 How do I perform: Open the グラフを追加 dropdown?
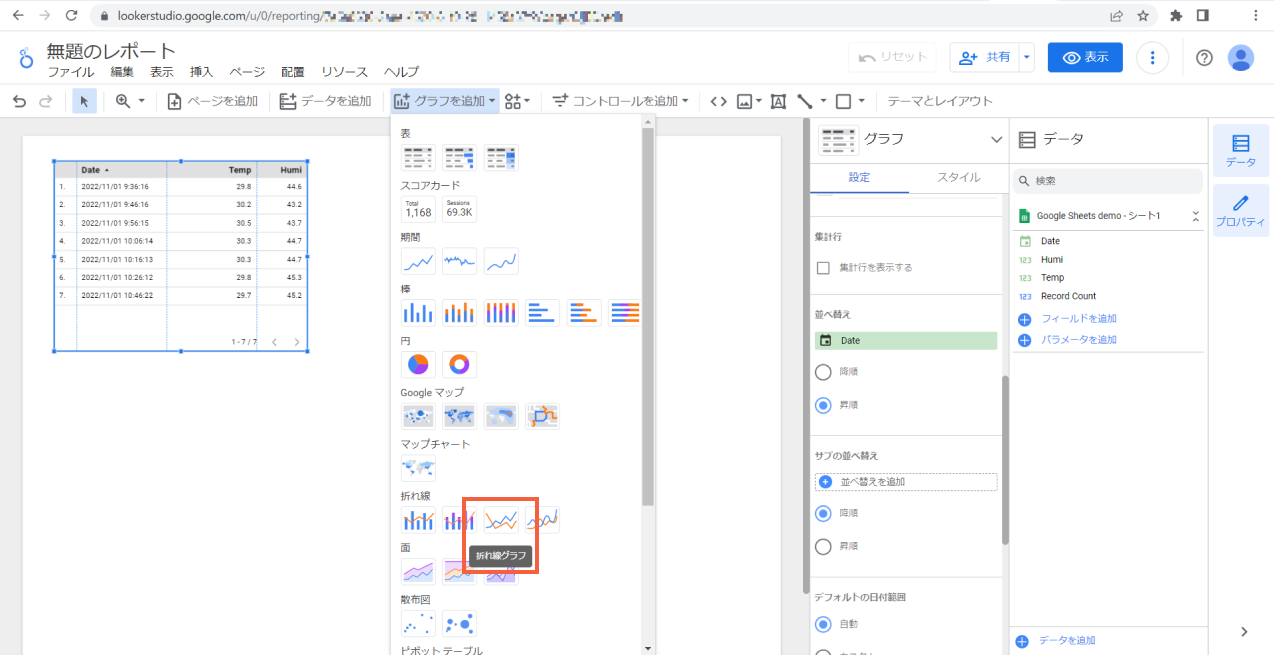[444, 100]
